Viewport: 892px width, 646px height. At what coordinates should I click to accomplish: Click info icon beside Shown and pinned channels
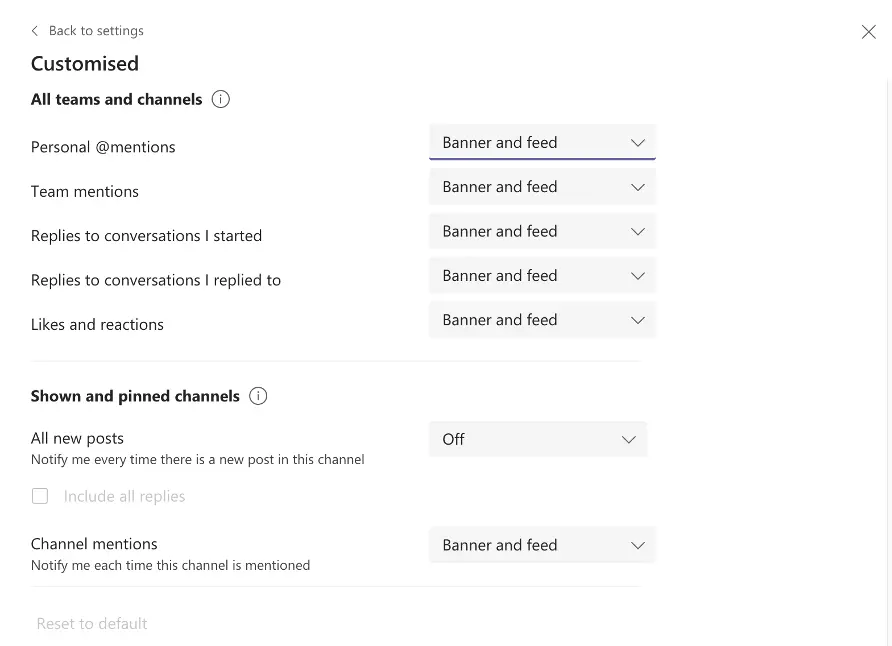point(258,396)
